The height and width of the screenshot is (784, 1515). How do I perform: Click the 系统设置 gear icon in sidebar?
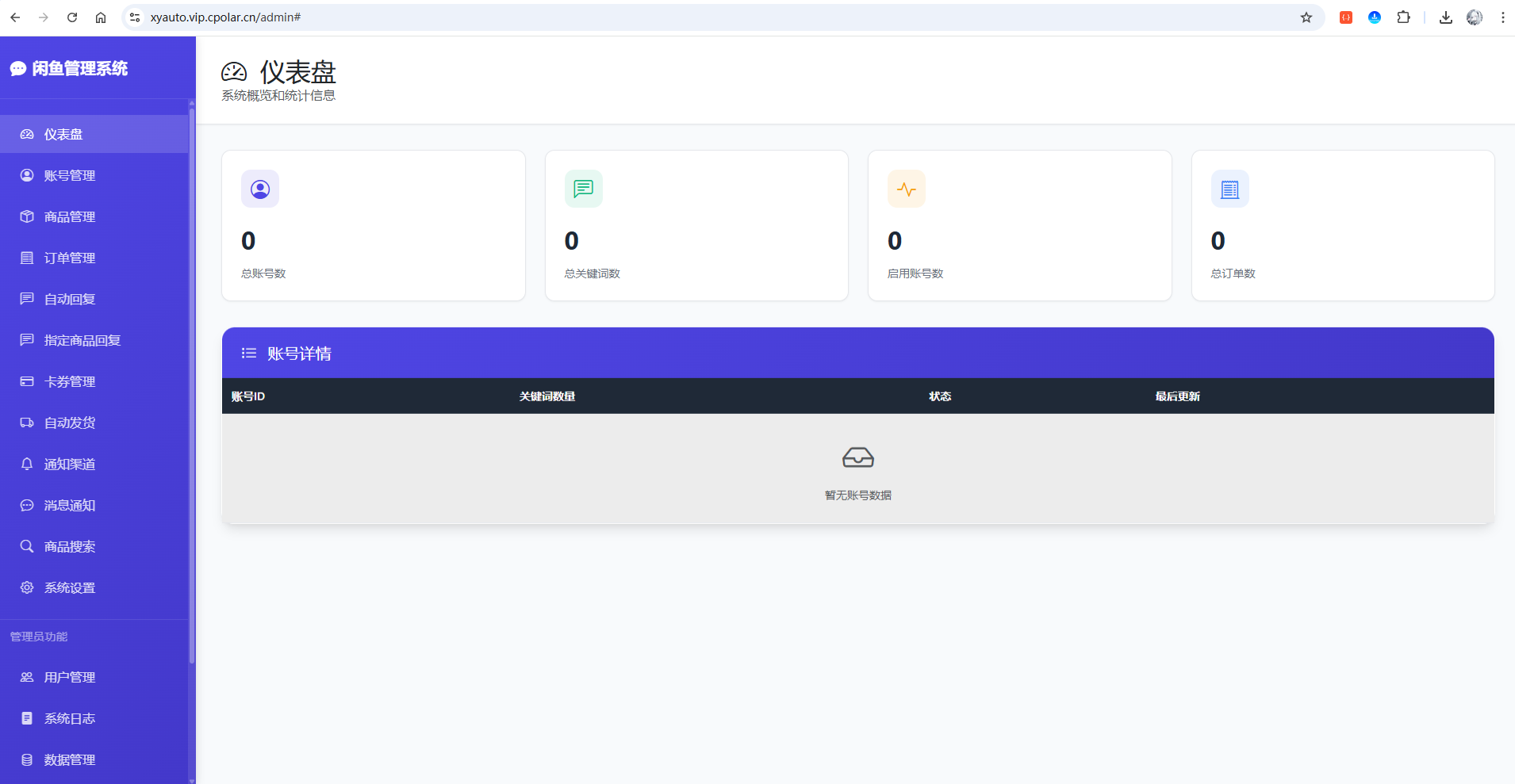pyautogui.click(x=27, y=587)
